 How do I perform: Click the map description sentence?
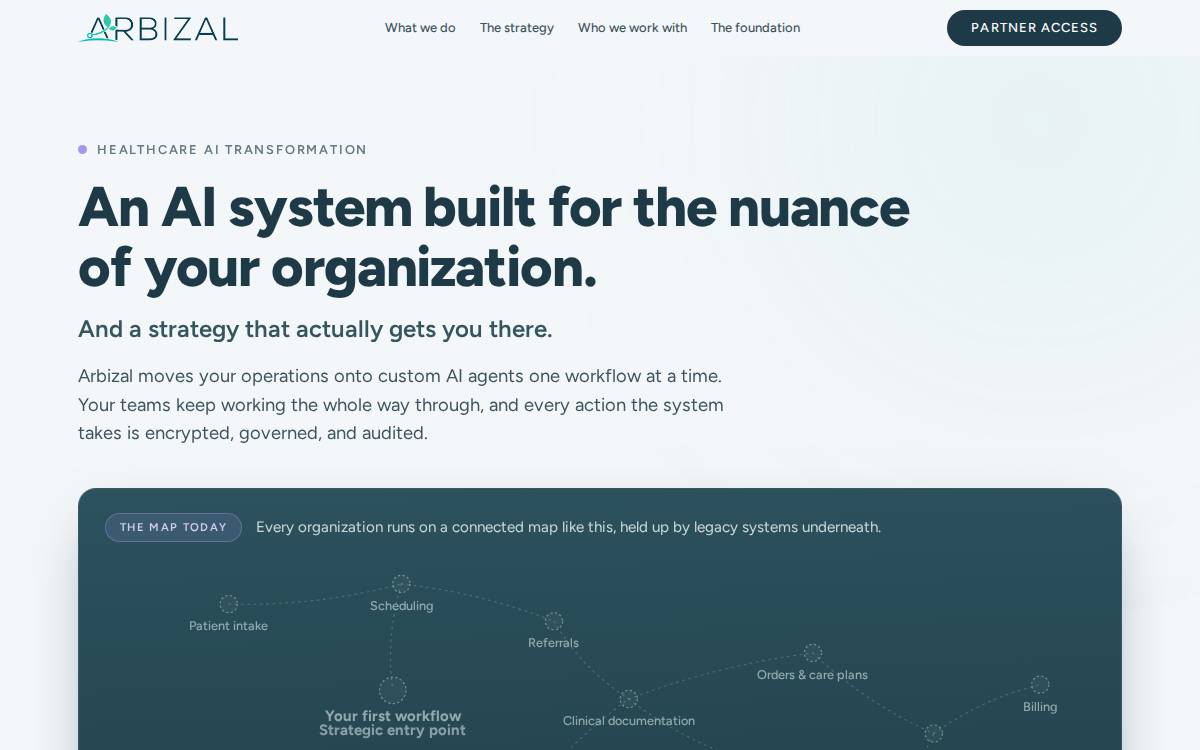tap(568, 527)
